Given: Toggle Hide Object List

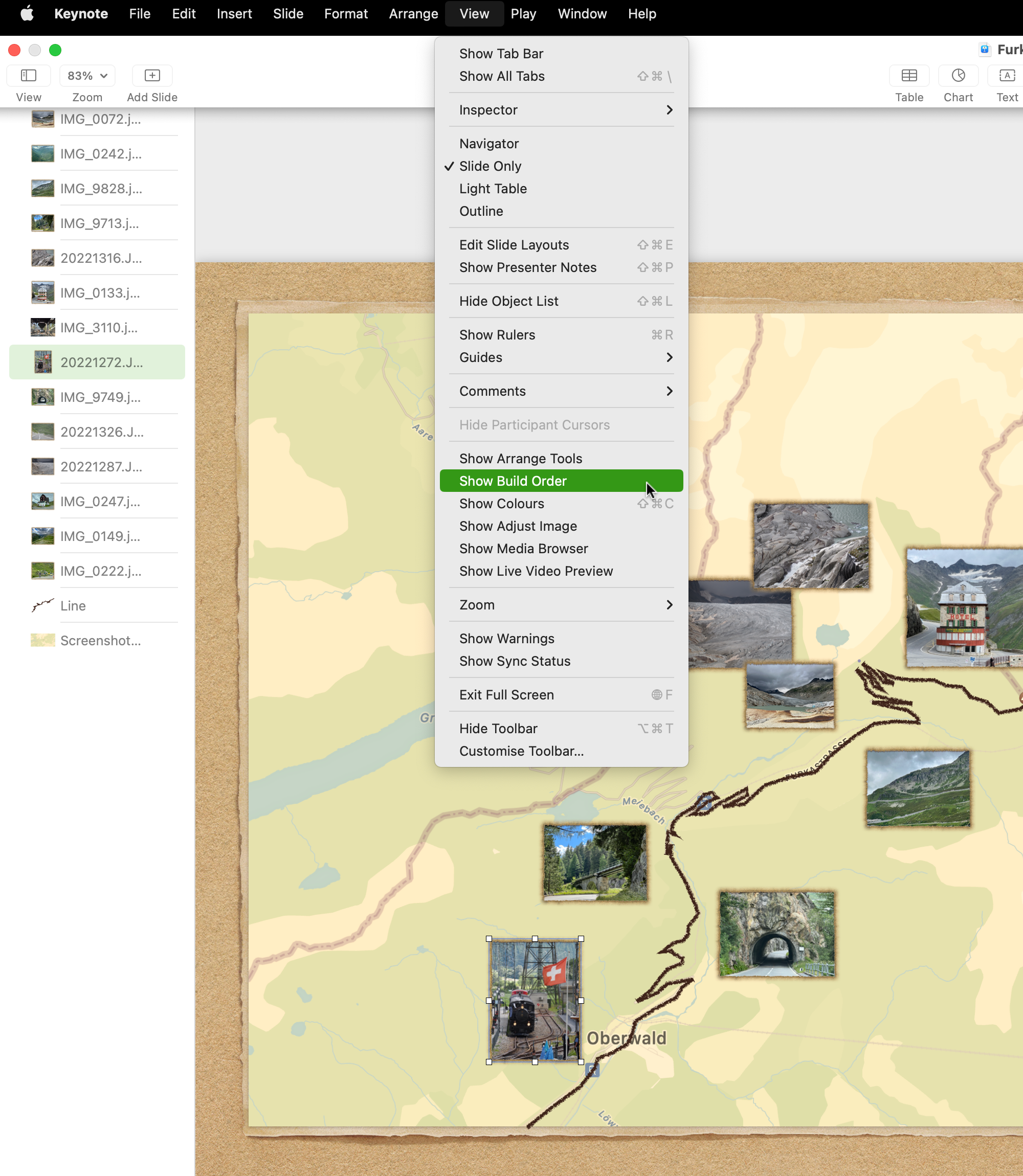Looking at the screenshot, I should pos(561,301).
